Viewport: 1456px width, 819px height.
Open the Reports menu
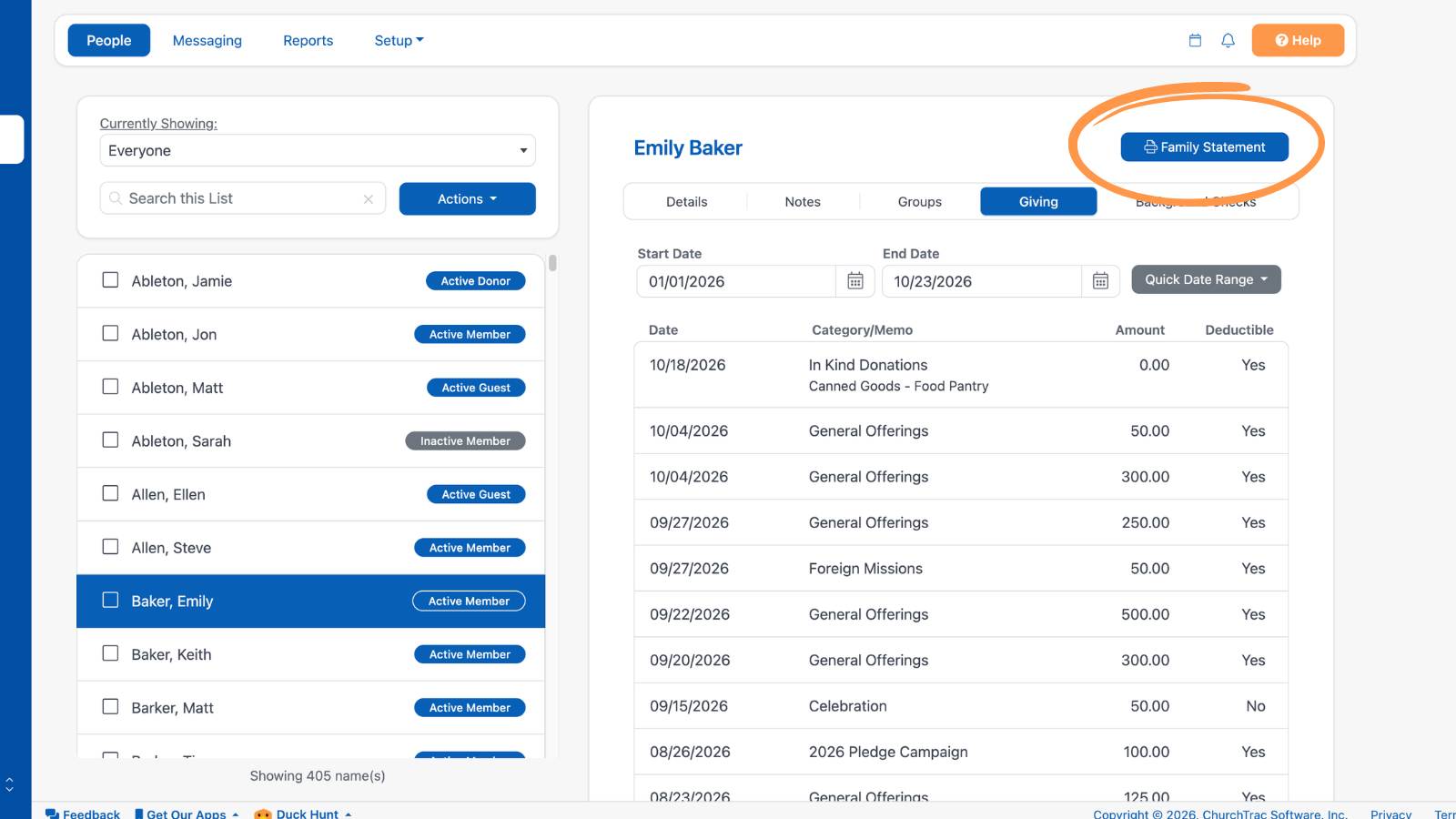(308, 40)
